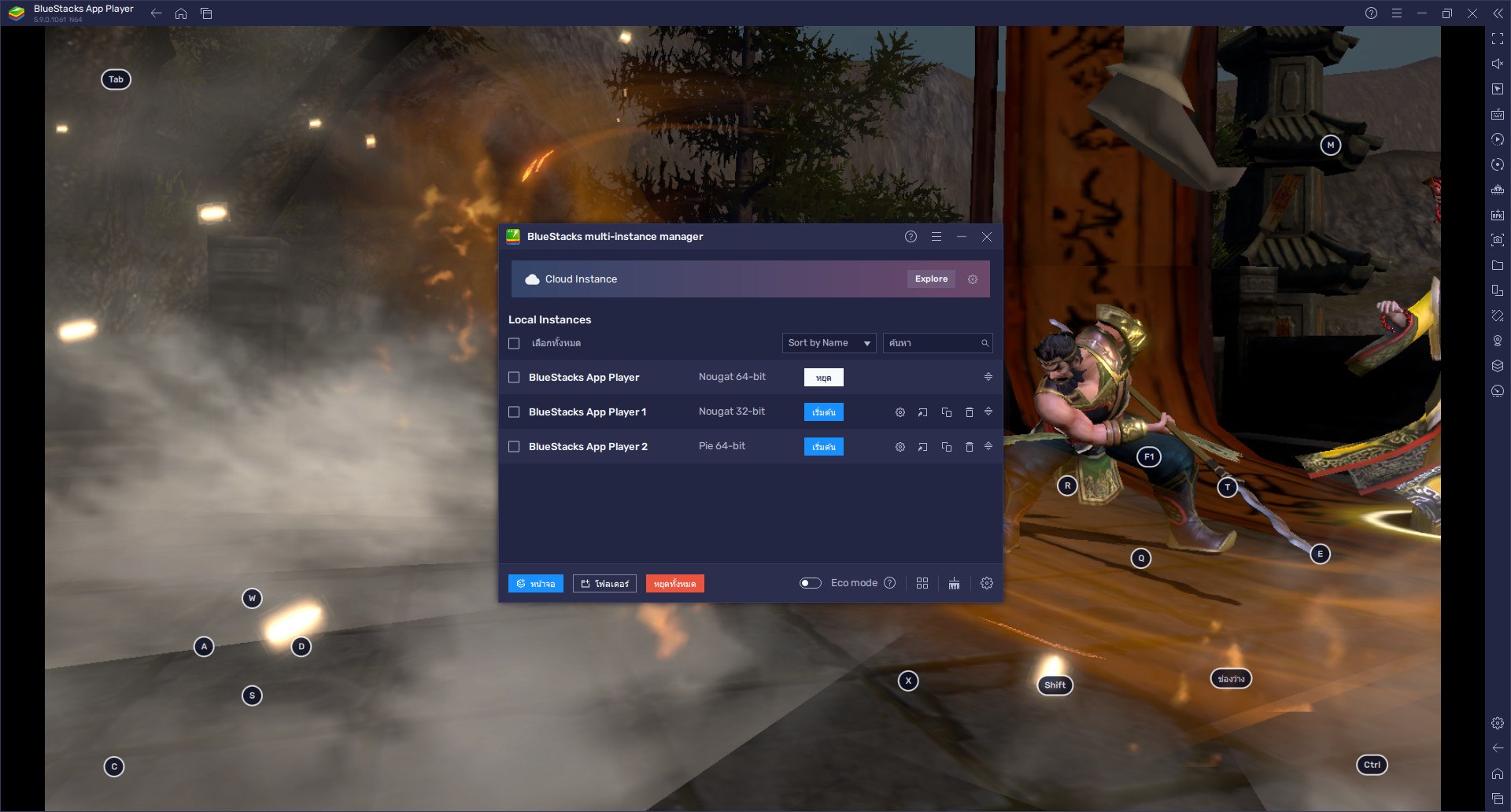Image resolution: width=1511 pixels, height=812 pixels.
Task: Select BlueStacks App Player 1 checkbox
Action: click(514, 412)
